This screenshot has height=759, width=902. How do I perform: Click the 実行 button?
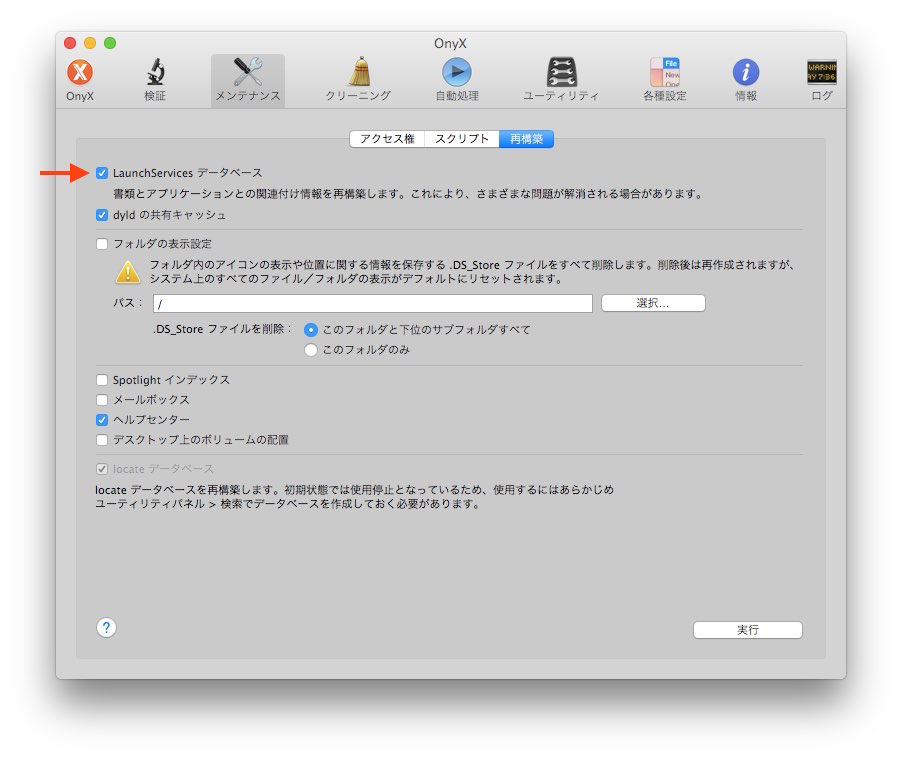pyautogui.click(x=748, y=630)
